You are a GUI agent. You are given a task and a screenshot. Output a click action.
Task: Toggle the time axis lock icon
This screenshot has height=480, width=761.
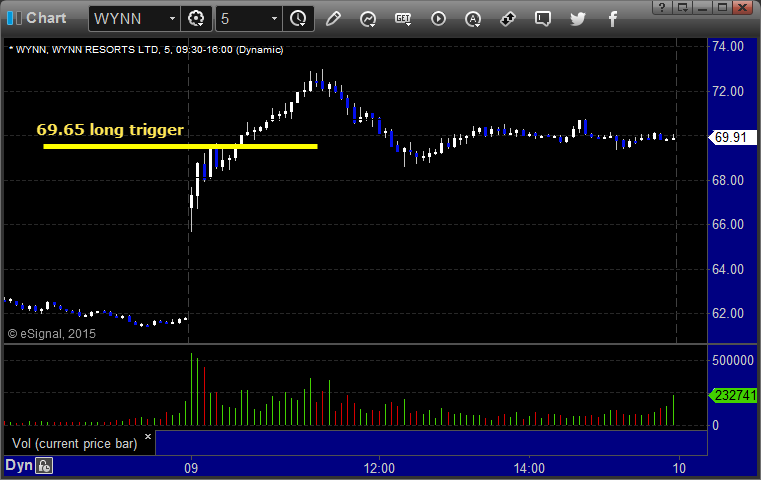[44, 466]
